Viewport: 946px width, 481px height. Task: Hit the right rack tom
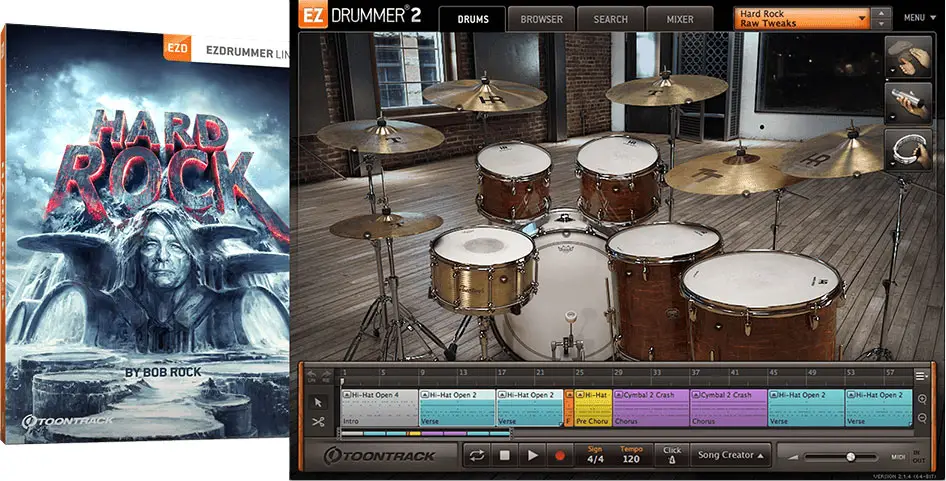(x=619, y=179)
